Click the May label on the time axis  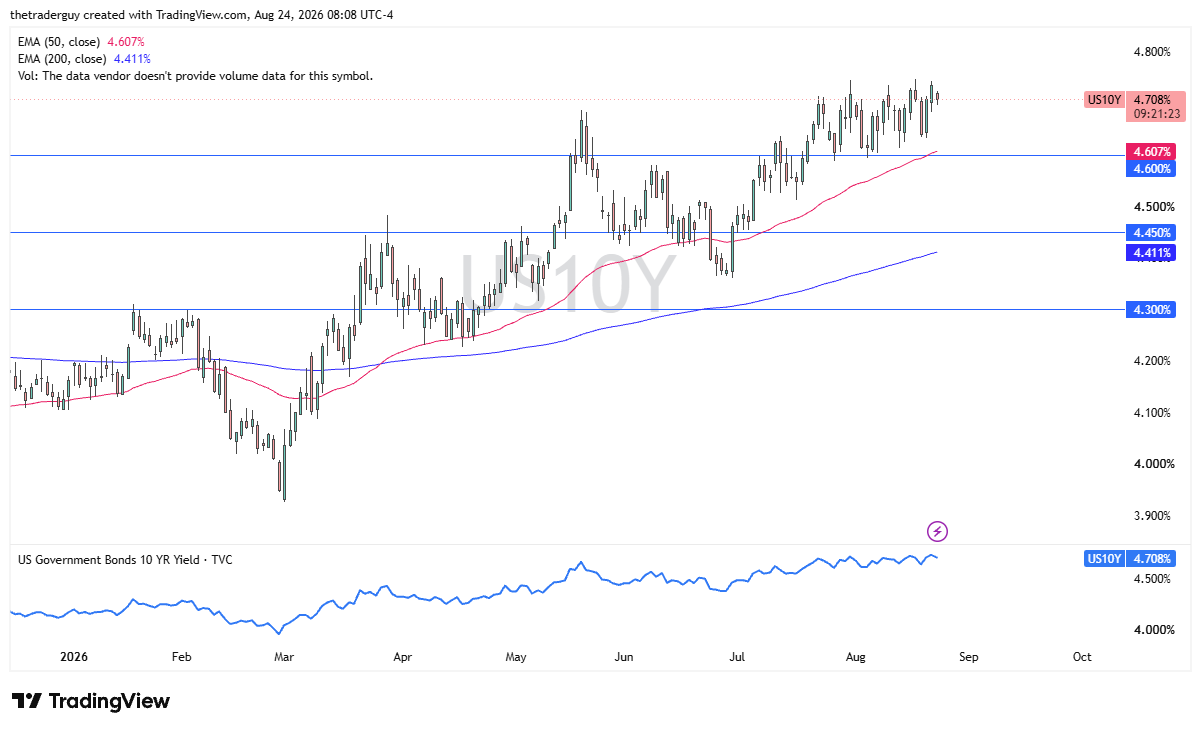coord(516,657)
